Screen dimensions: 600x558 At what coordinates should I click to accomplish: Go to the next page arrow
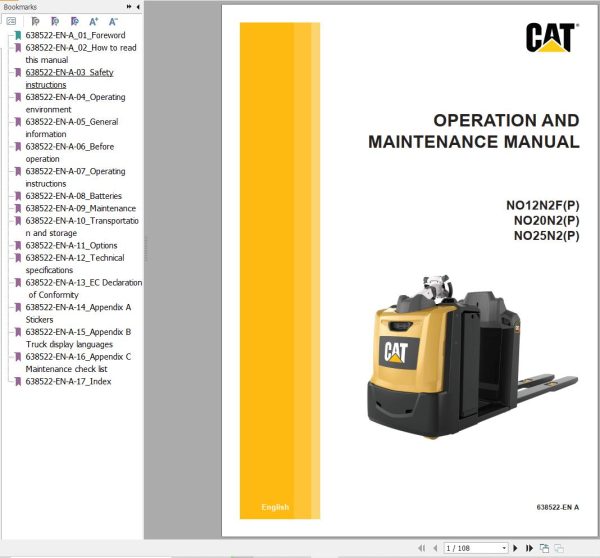[x=515, y=548]
